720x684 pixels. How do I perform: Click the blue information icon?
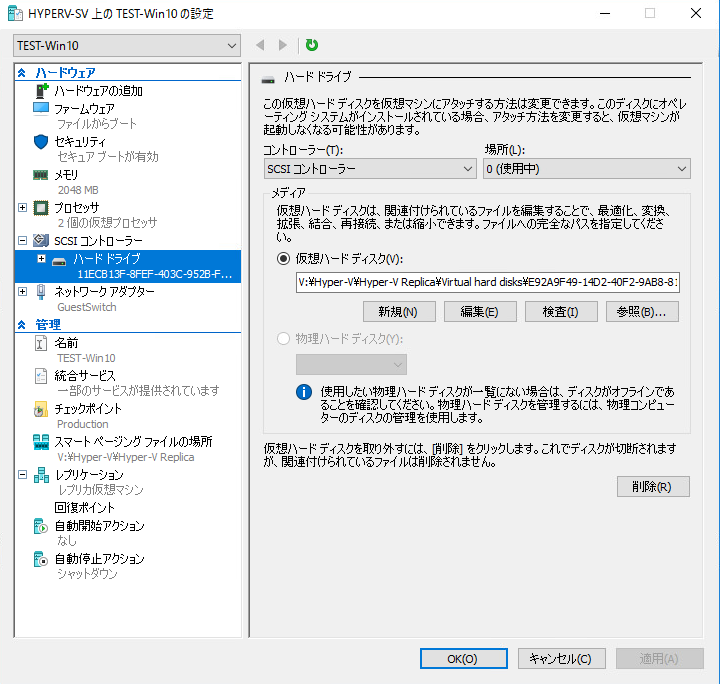(304, 392)
